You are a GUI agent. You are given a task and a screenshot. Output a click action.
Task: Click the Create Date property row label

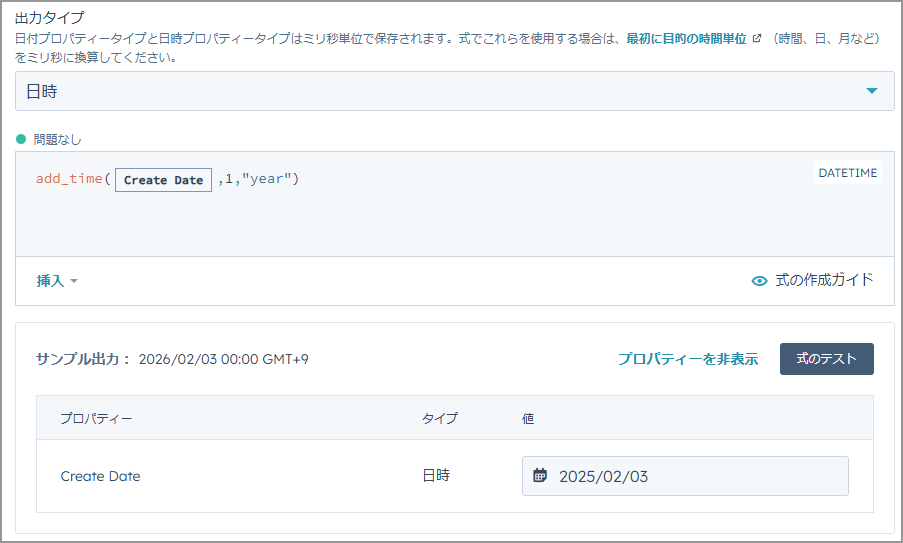(100, 476)
